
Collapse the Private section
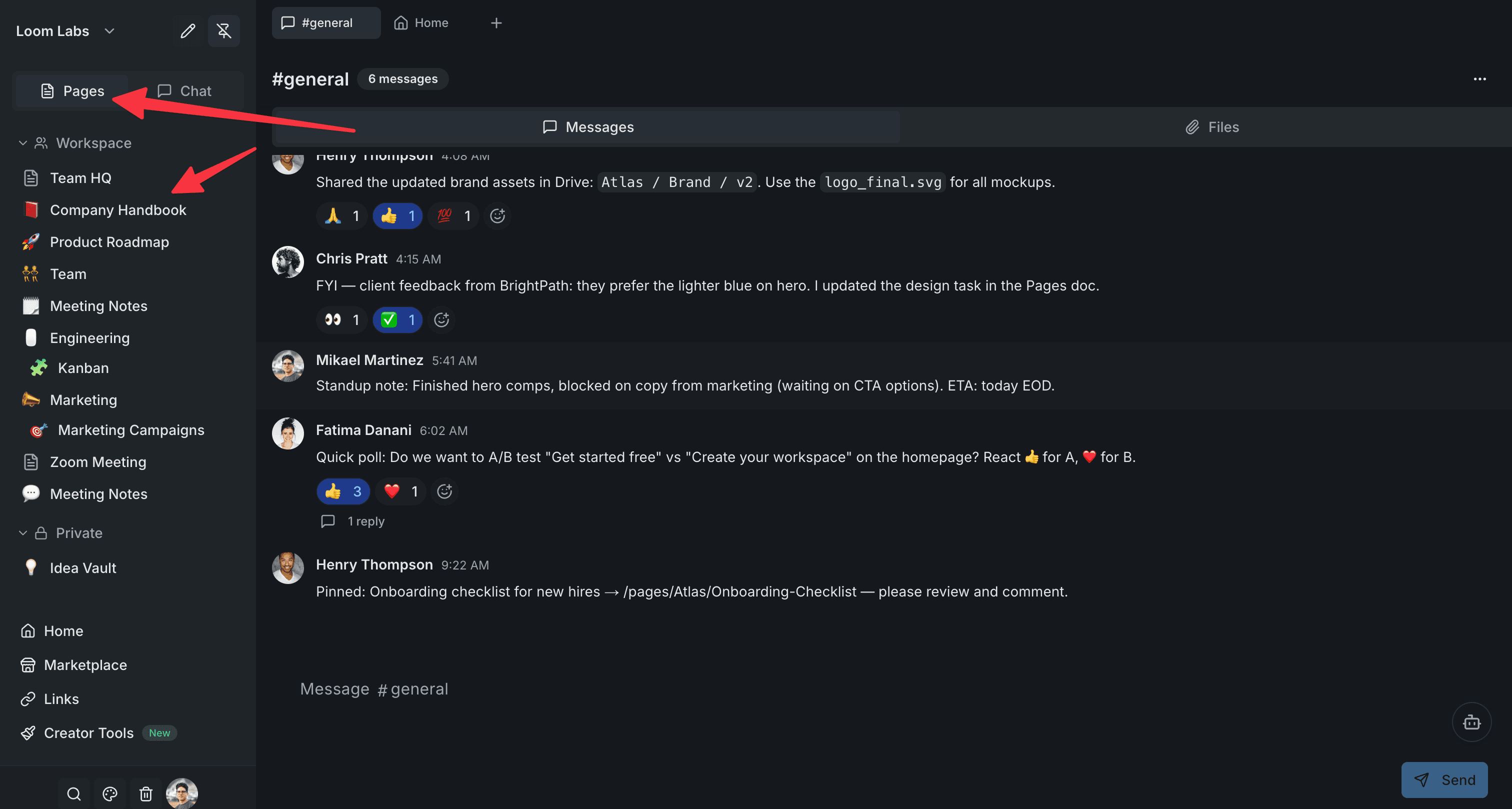[23, 532]
